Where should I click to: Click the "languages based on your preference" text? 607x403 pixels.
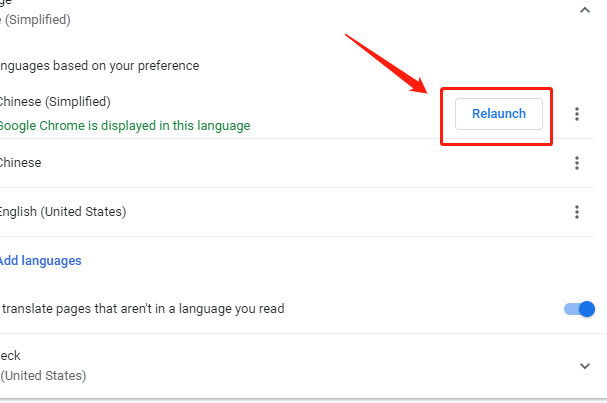(100, 66)
